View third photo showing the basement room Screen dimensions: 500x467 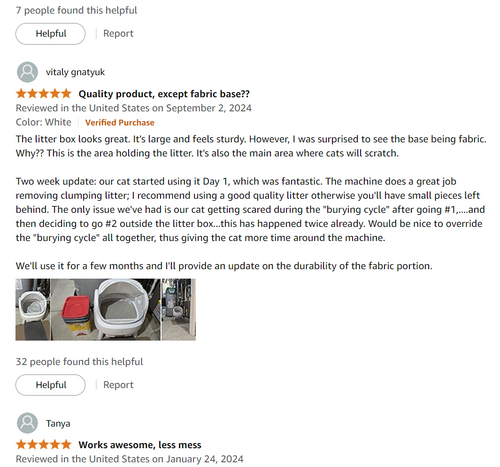[179, 310]
